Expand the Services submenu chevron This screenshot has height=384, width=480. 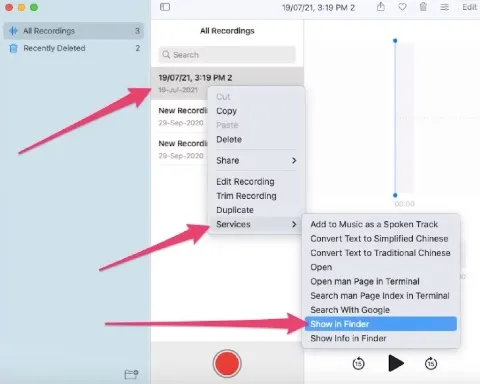294,224
